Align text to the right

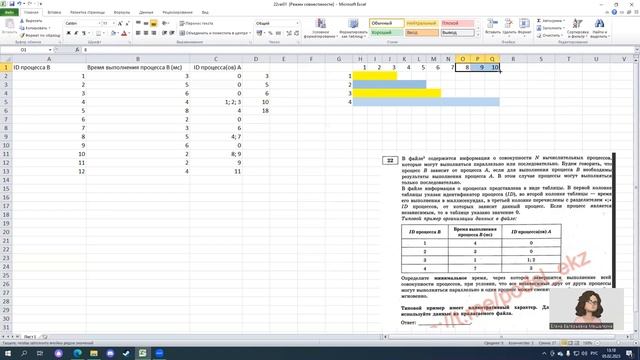[x=153, y=33]
